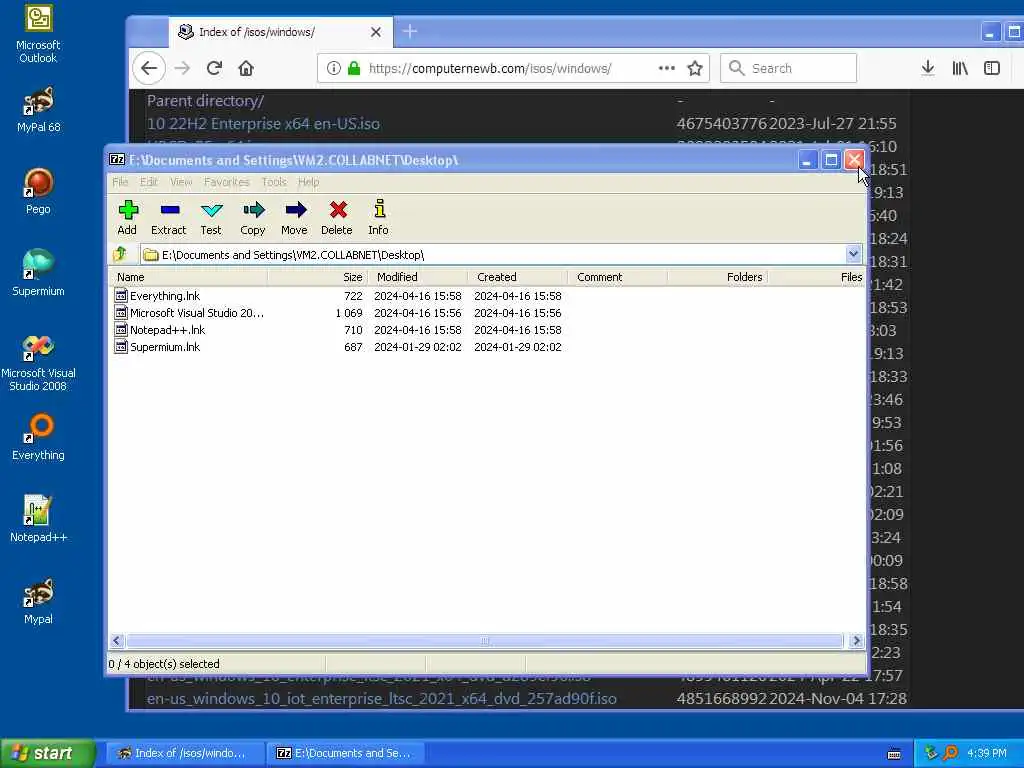Image resolution: width=1024 pixels, height=768 pixels.
Task: Select the MyPal 68 desktop icon
Action: pos(38,110)
